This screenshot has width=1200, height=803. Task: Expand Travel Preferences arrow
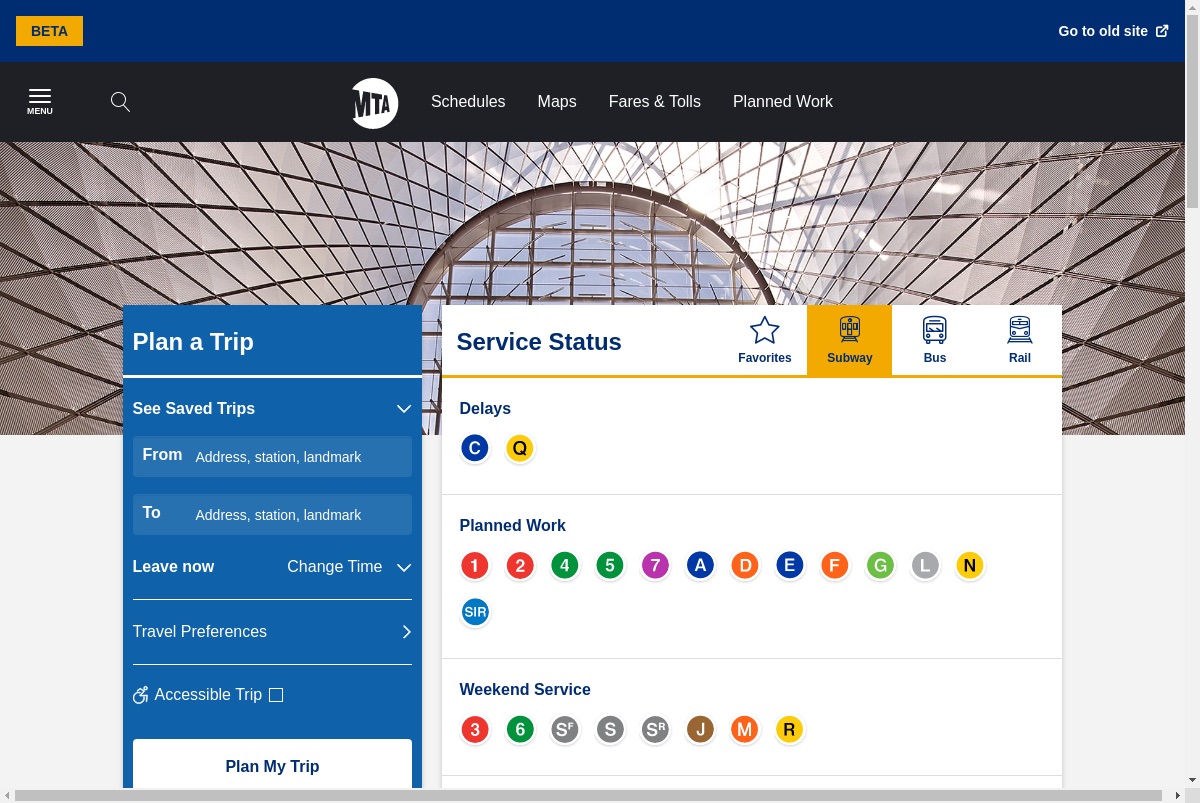(406, 632)
